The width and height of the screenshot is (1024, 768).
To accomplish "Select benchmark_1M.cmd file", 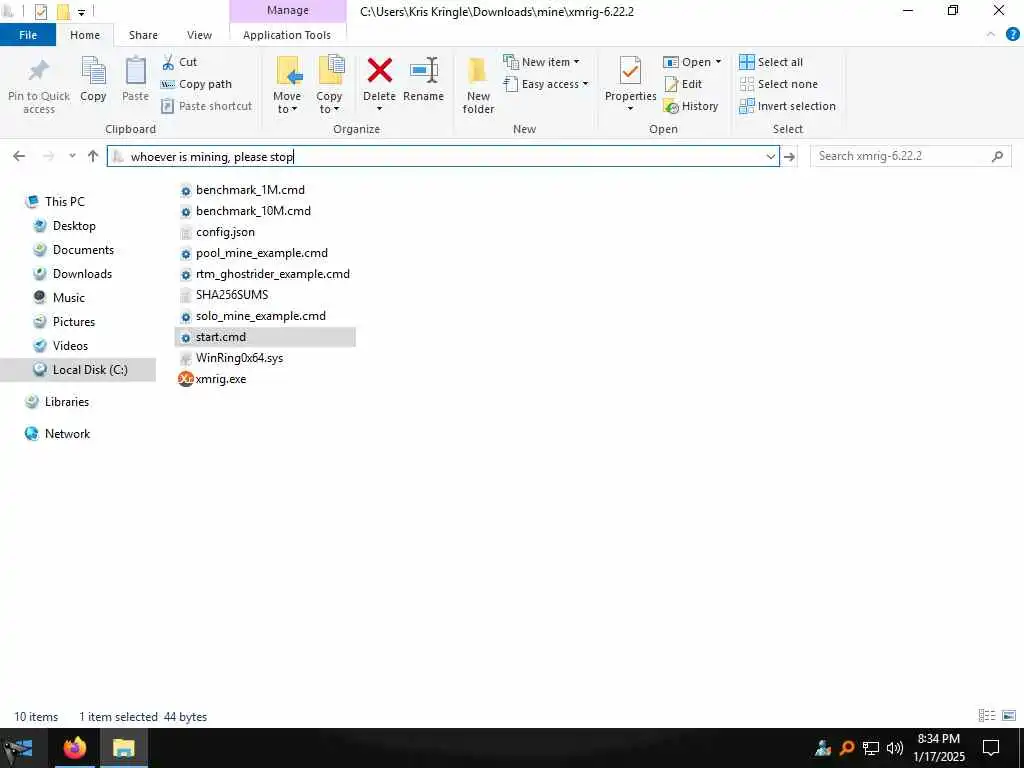I will click(x=250, y=190).
